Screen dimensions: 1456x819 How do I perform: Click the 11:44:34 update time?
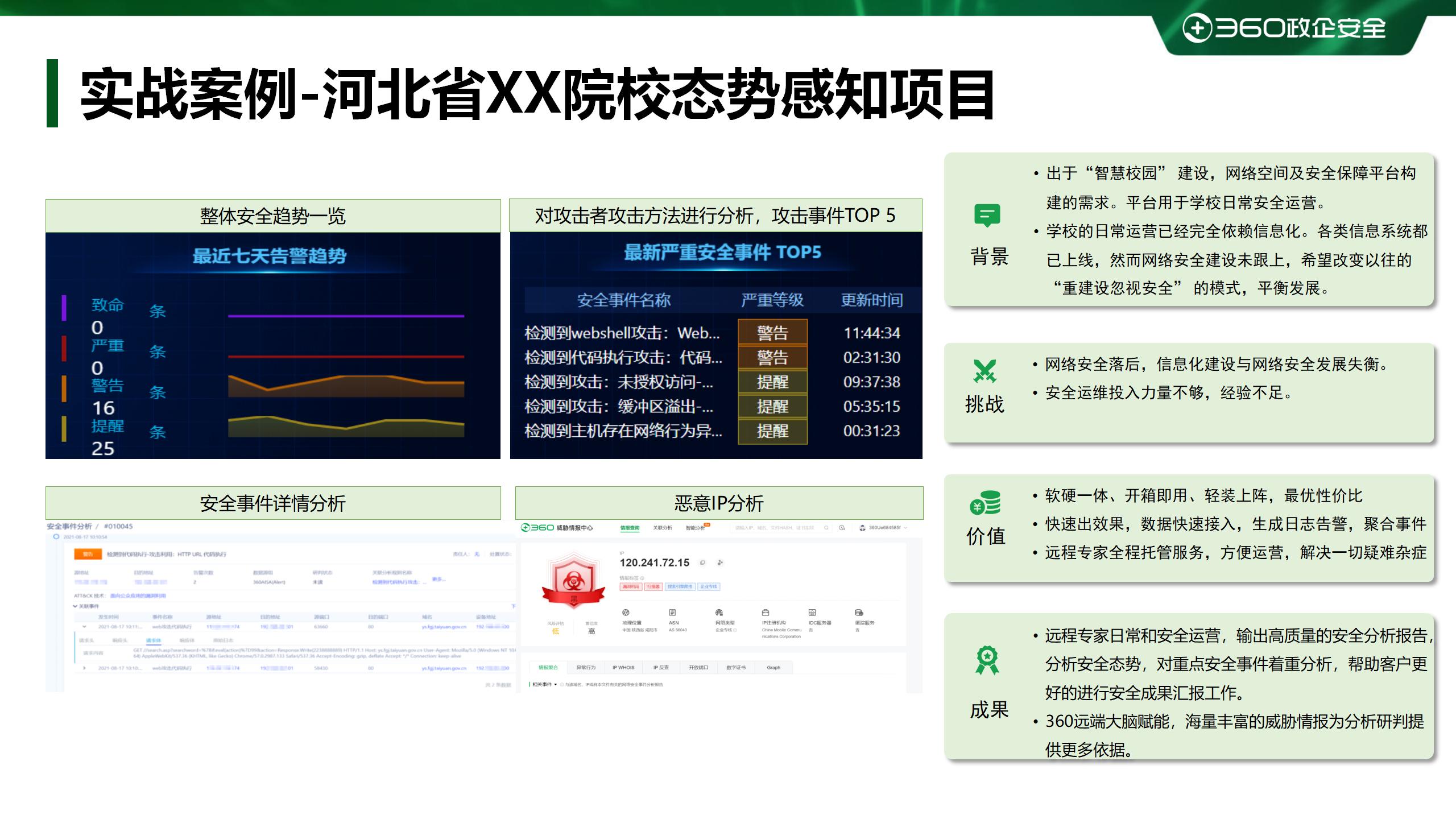point(871,333)
